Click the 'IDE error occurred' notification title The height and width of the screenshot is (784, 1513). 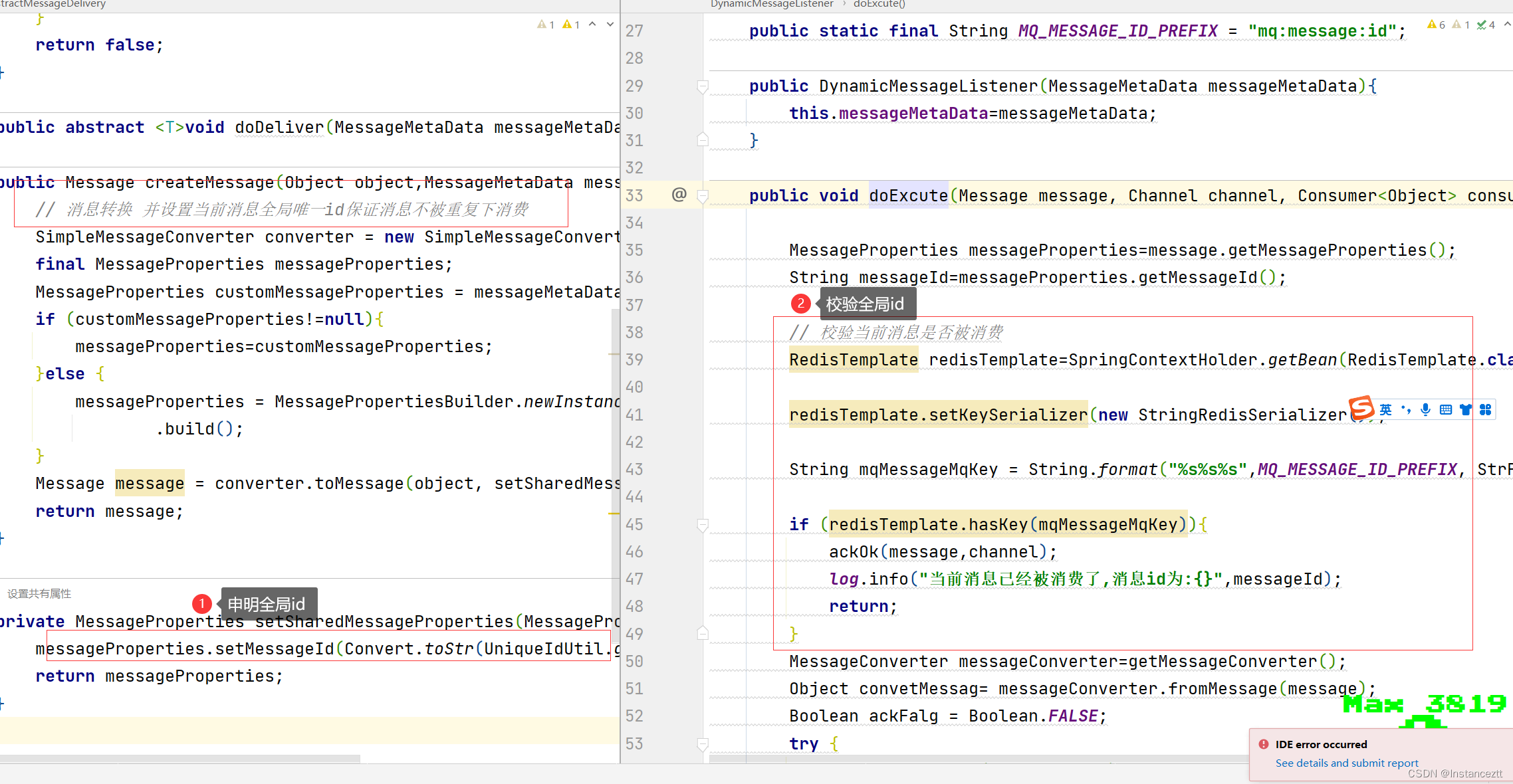[1322, 744]
